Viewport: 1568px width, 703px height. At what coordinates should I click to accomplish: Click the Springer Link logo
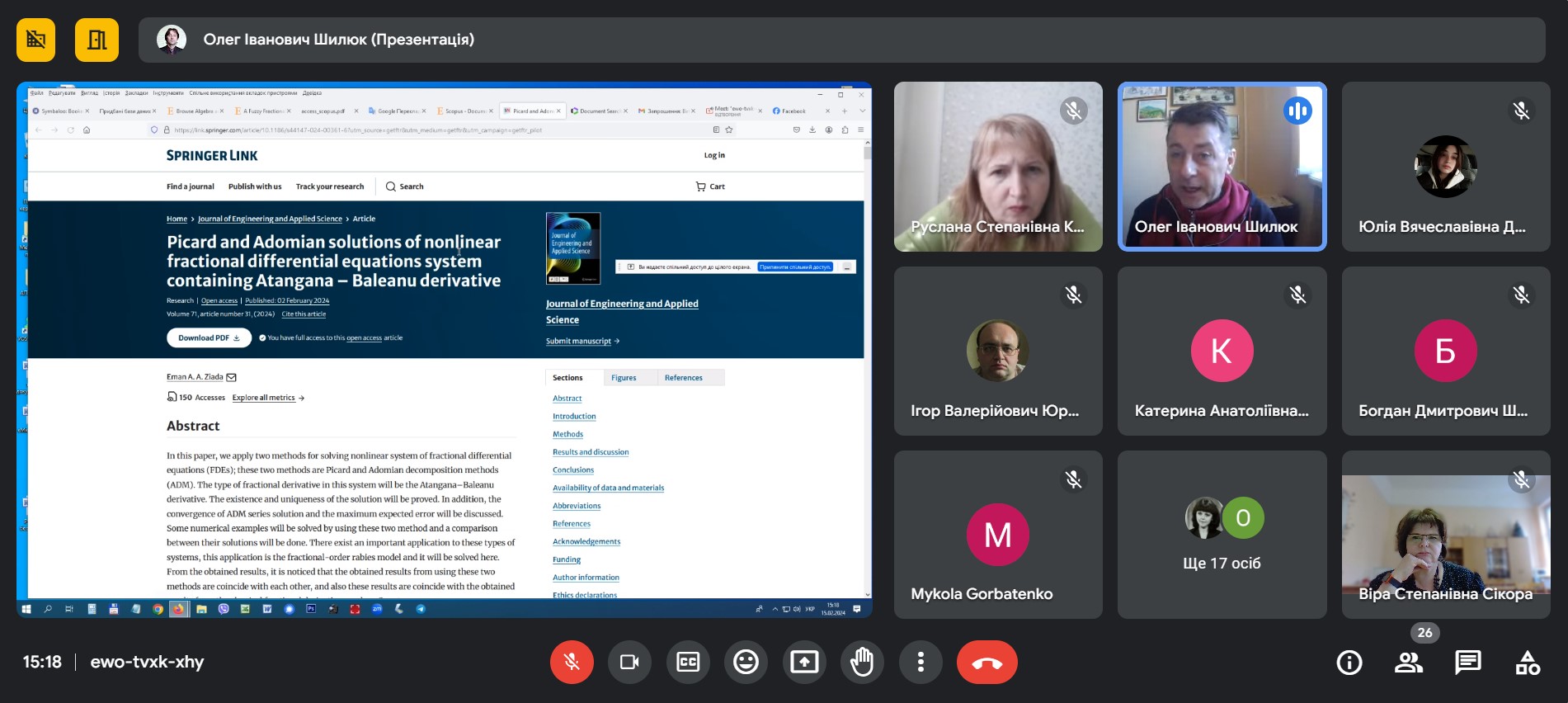coord(212,155)
